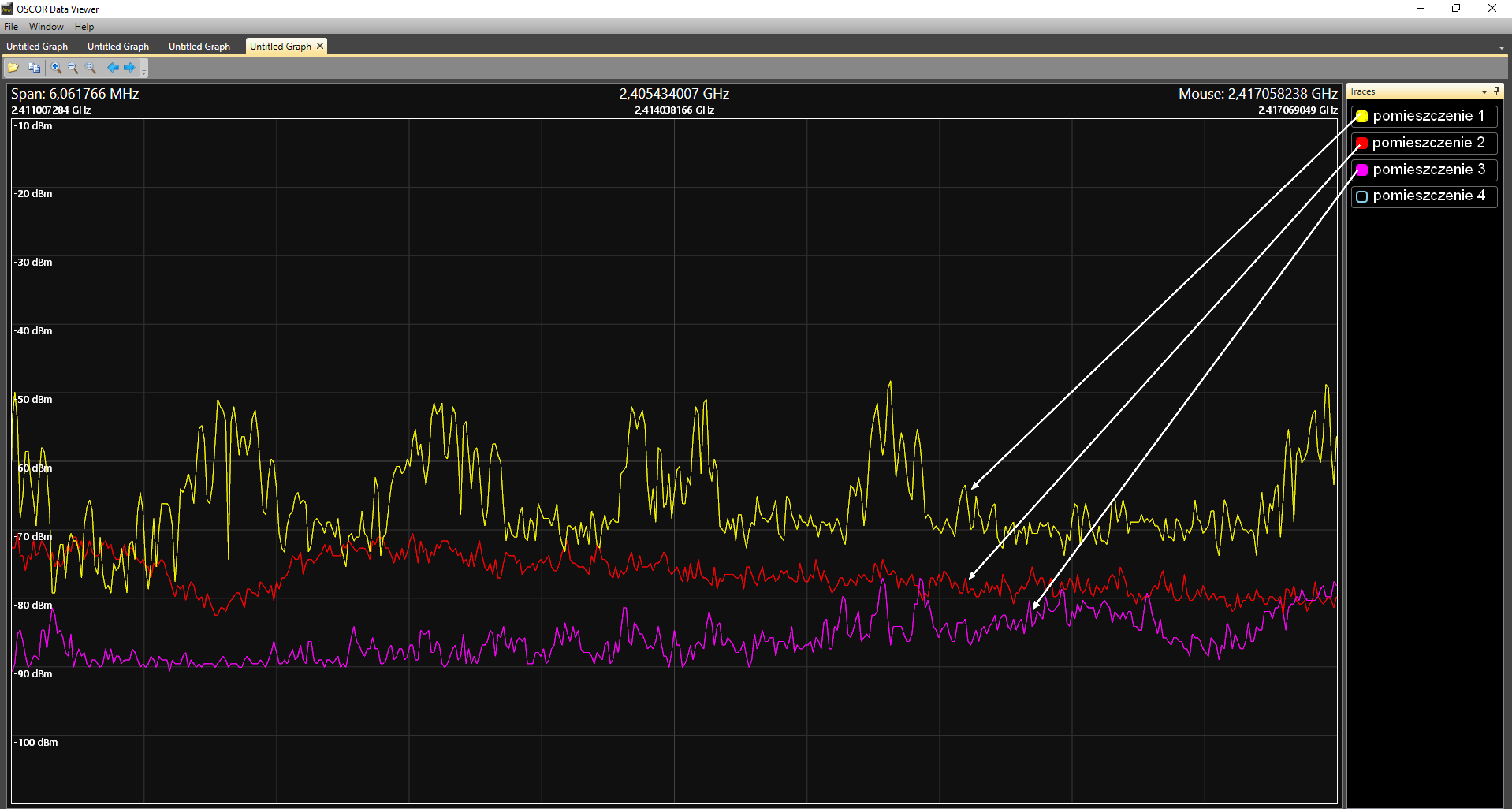
Task: Click the zoom to fit magnifier icon
Action: coord(91,68)
